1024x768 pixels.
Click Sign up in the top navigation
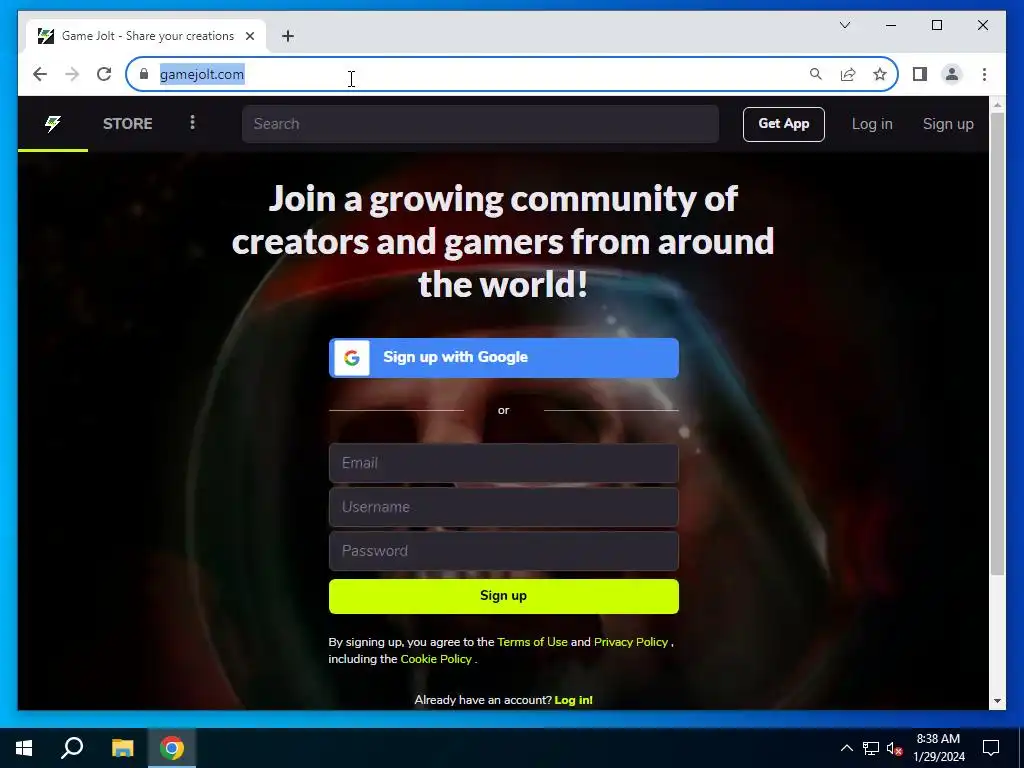[948, 124]
